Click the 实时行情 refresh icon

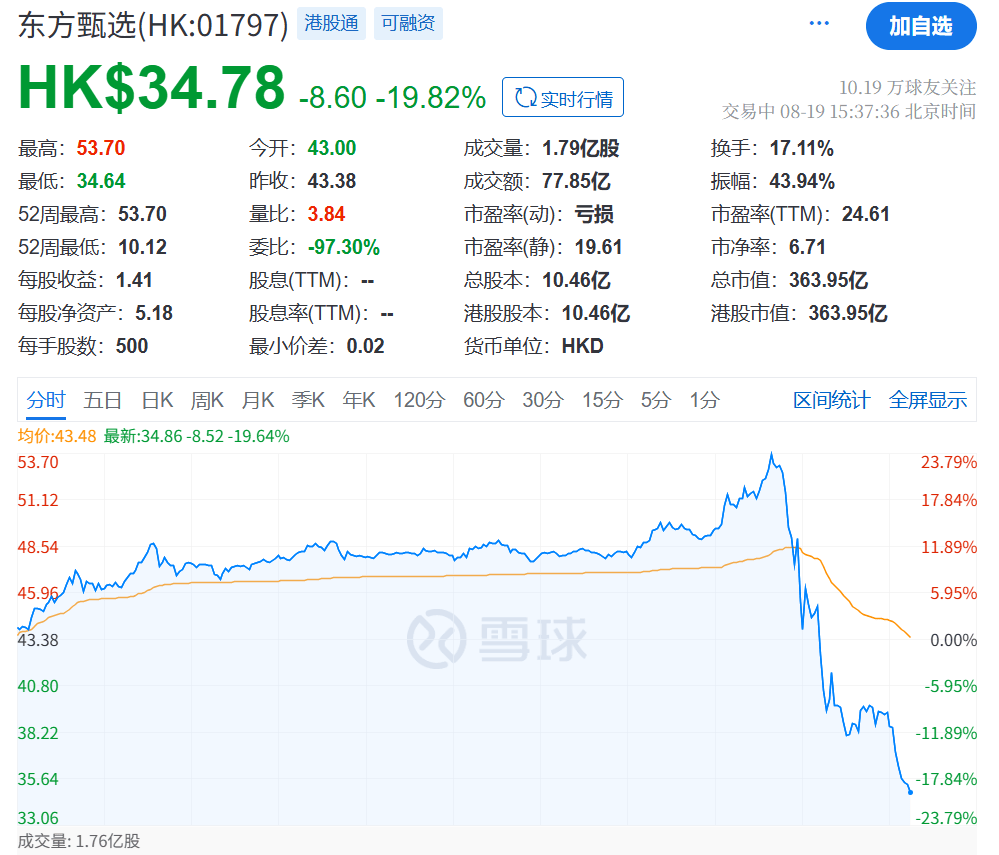pos(562,97)
